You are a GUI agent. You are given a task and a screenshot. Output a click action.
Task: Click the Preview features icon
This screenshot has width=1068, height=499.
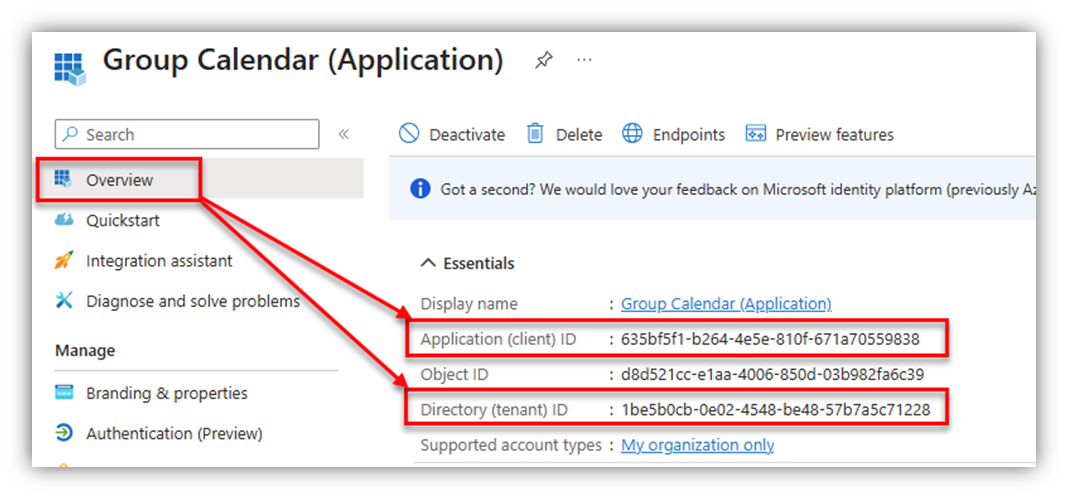click(x=756, y=133)
